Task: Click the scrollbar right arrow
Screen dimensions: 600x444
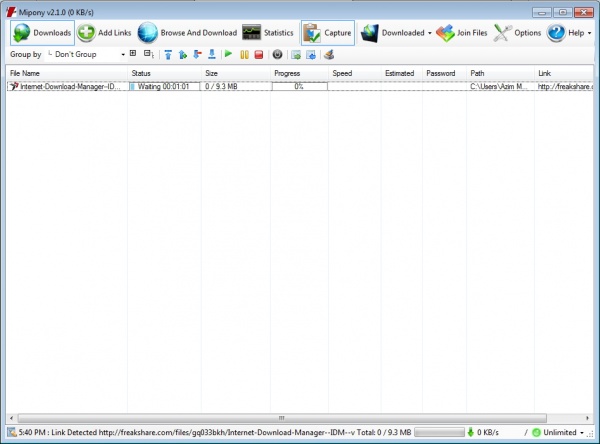Action: pyautogui.click(x=587, y=418)
